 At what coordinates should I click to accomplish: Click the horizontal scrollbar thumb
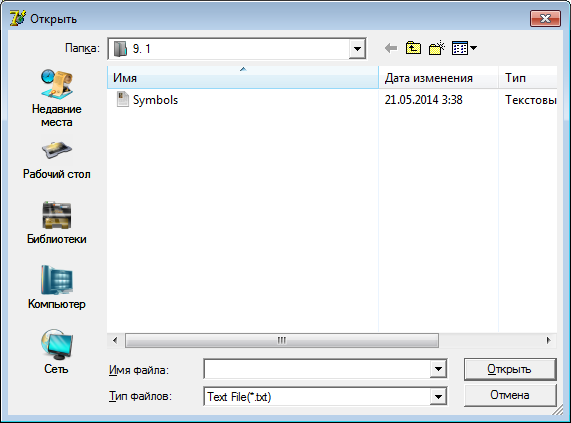[x=282, y=341]
